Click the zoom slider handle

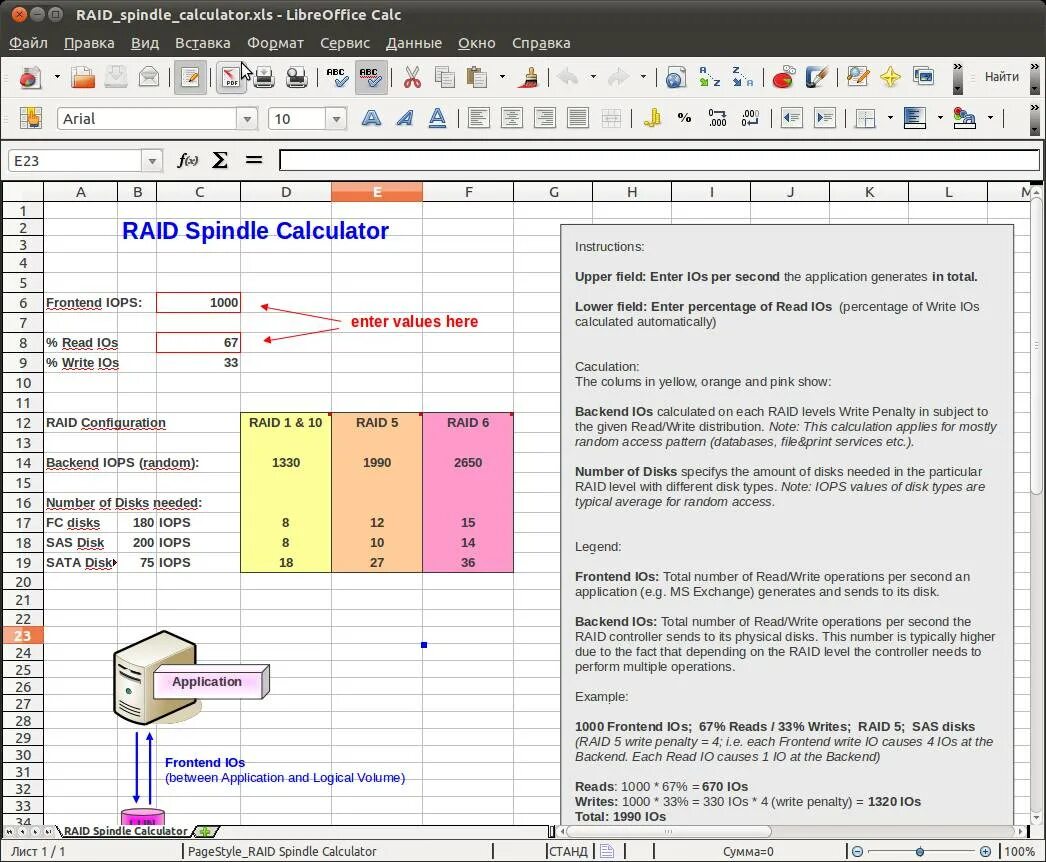tap(920, 852)
